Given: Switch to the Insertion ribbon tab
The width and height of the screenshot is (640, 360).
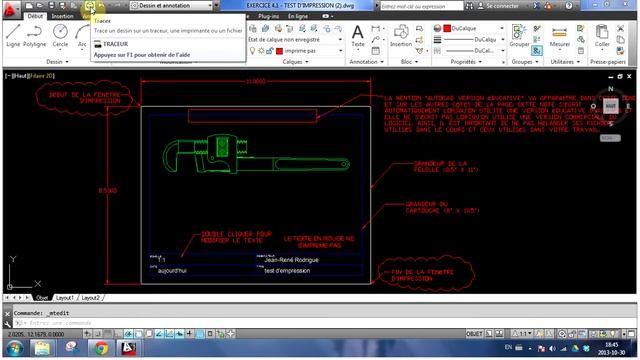Looking at the screenshot, I should 62,16.
